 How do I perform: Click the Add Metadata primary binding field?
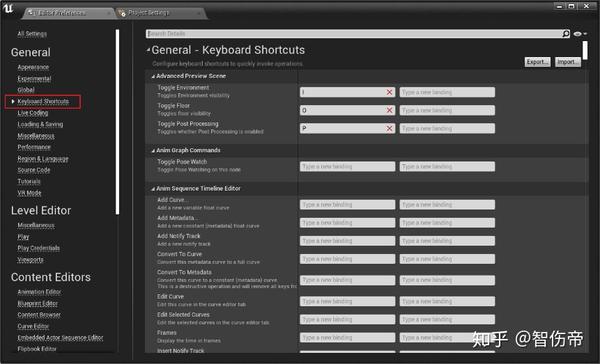347,223
